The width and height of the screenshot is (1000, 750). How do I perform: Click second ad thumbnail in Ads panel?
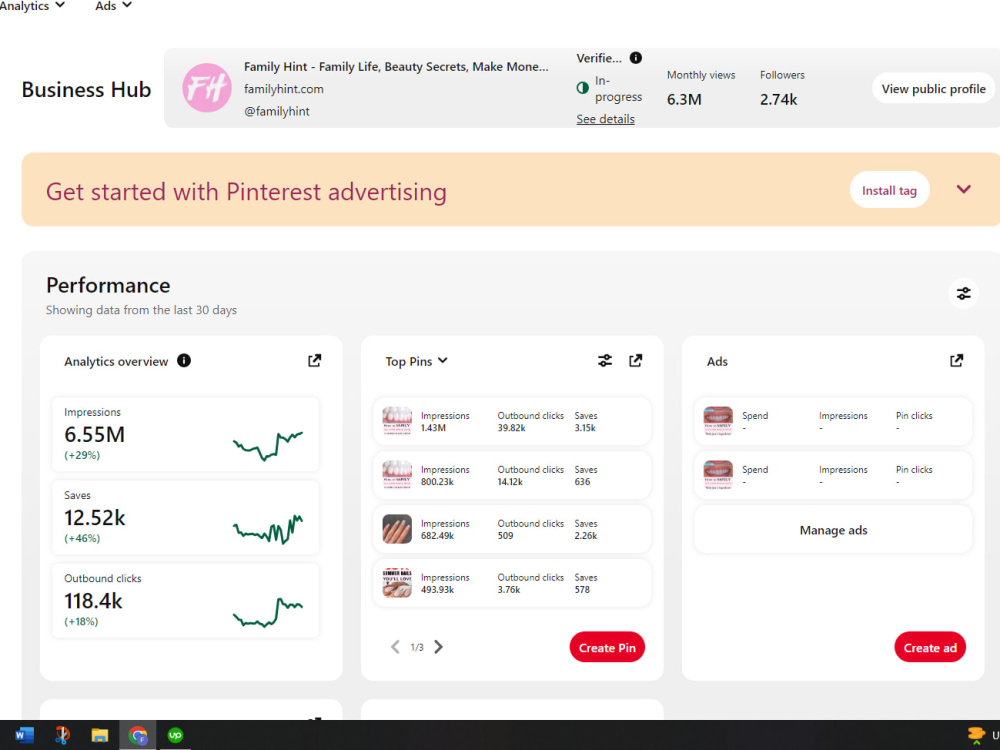pyautogui.click(x=717, y=475)
